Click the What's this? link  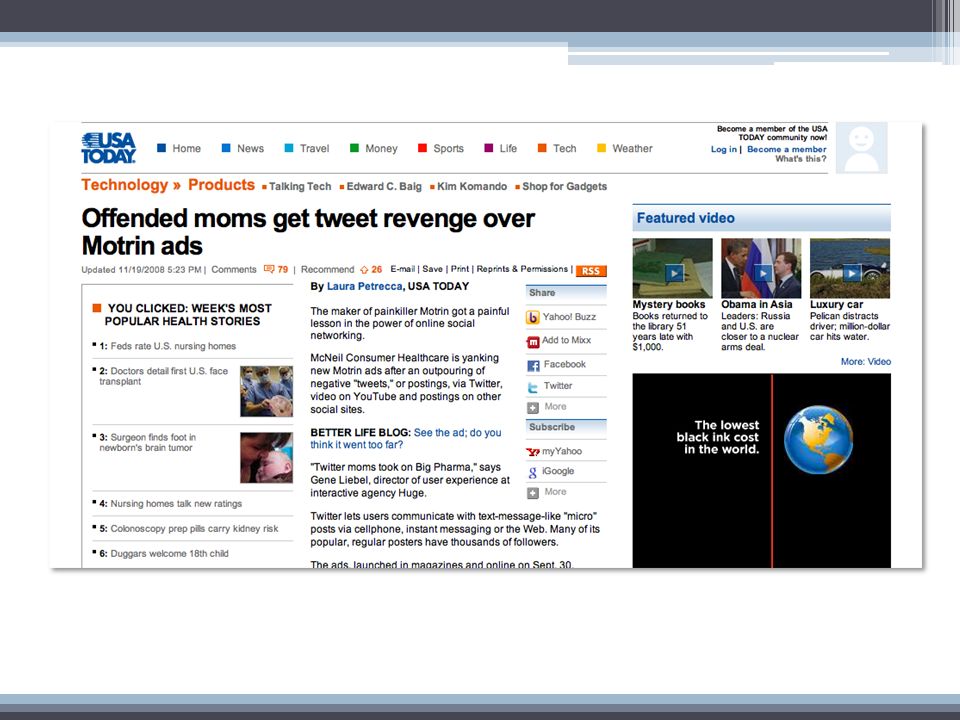click(x=801, y=159)
